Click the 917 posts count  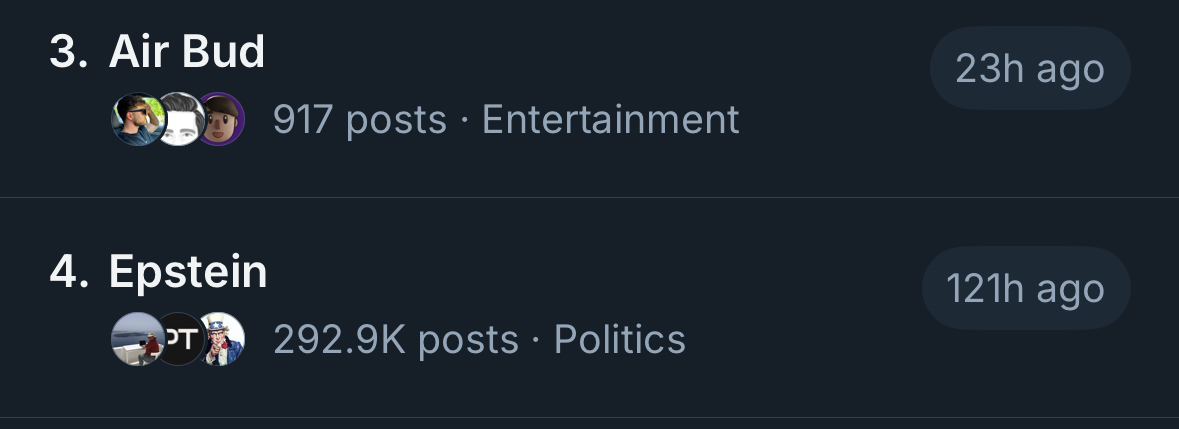click(x=359, y=120)
